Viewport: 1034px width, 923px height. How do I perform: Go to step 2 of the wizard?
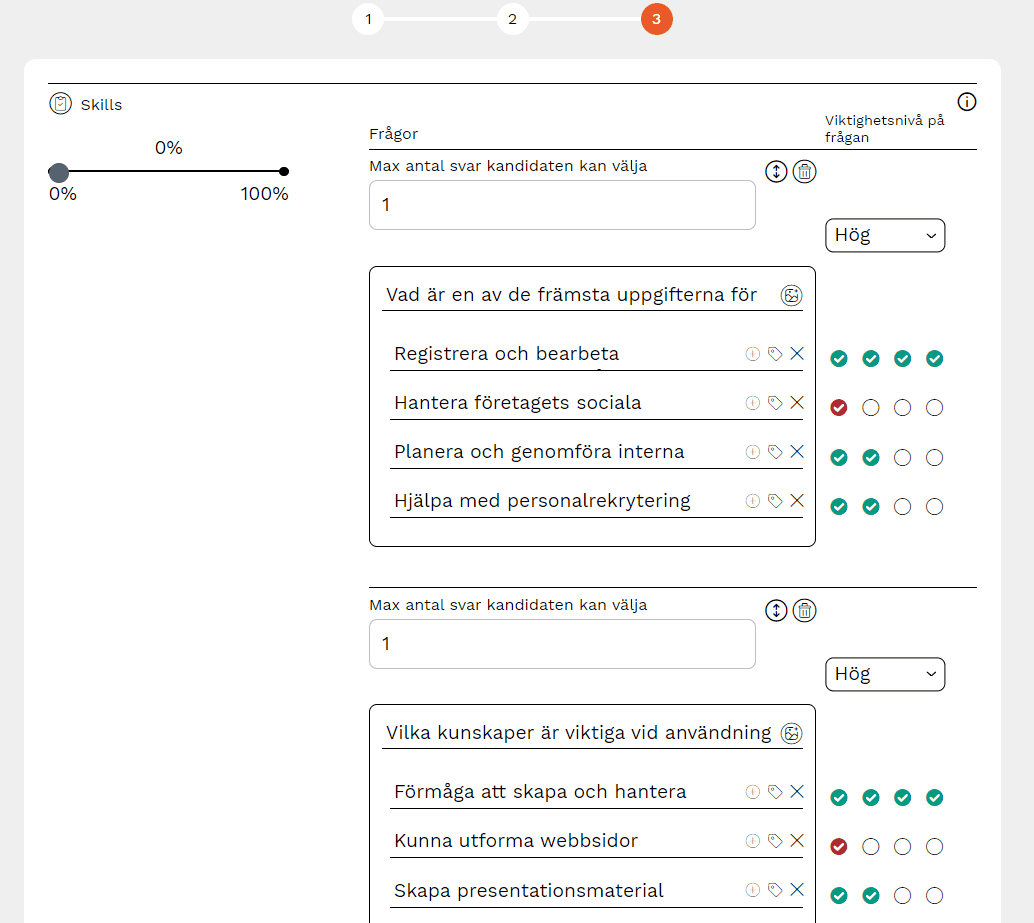click(x=512, y=19)
